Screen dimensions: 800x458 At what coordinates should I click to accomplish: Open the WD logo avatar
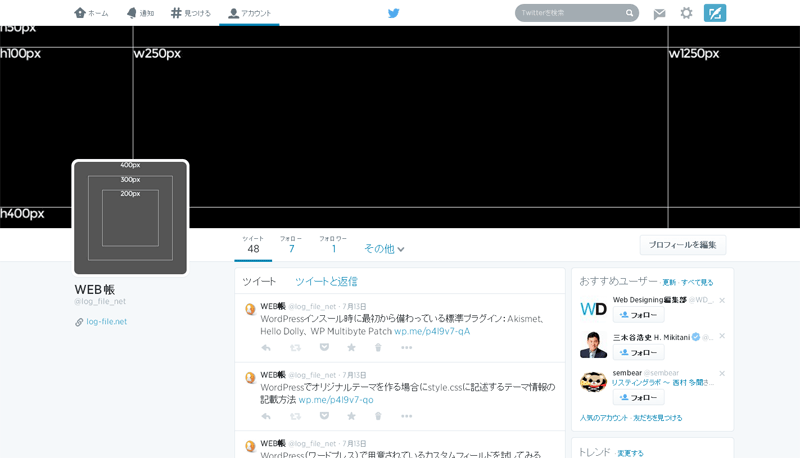click(x=593, y=309)
